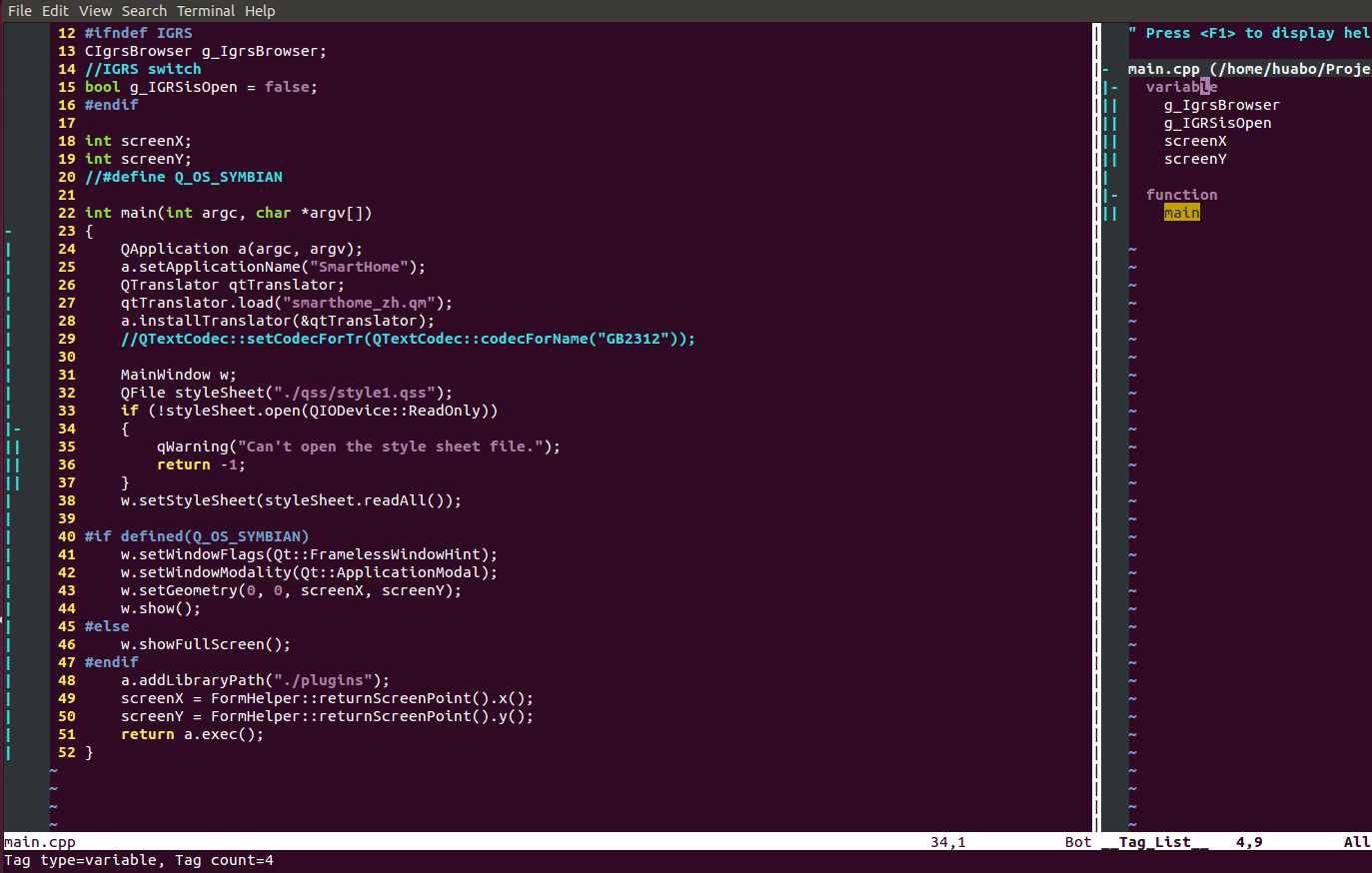Collapse the function group fold marker
The width and height of the screenshot is (1372, 873).
tap(1115, 195)
